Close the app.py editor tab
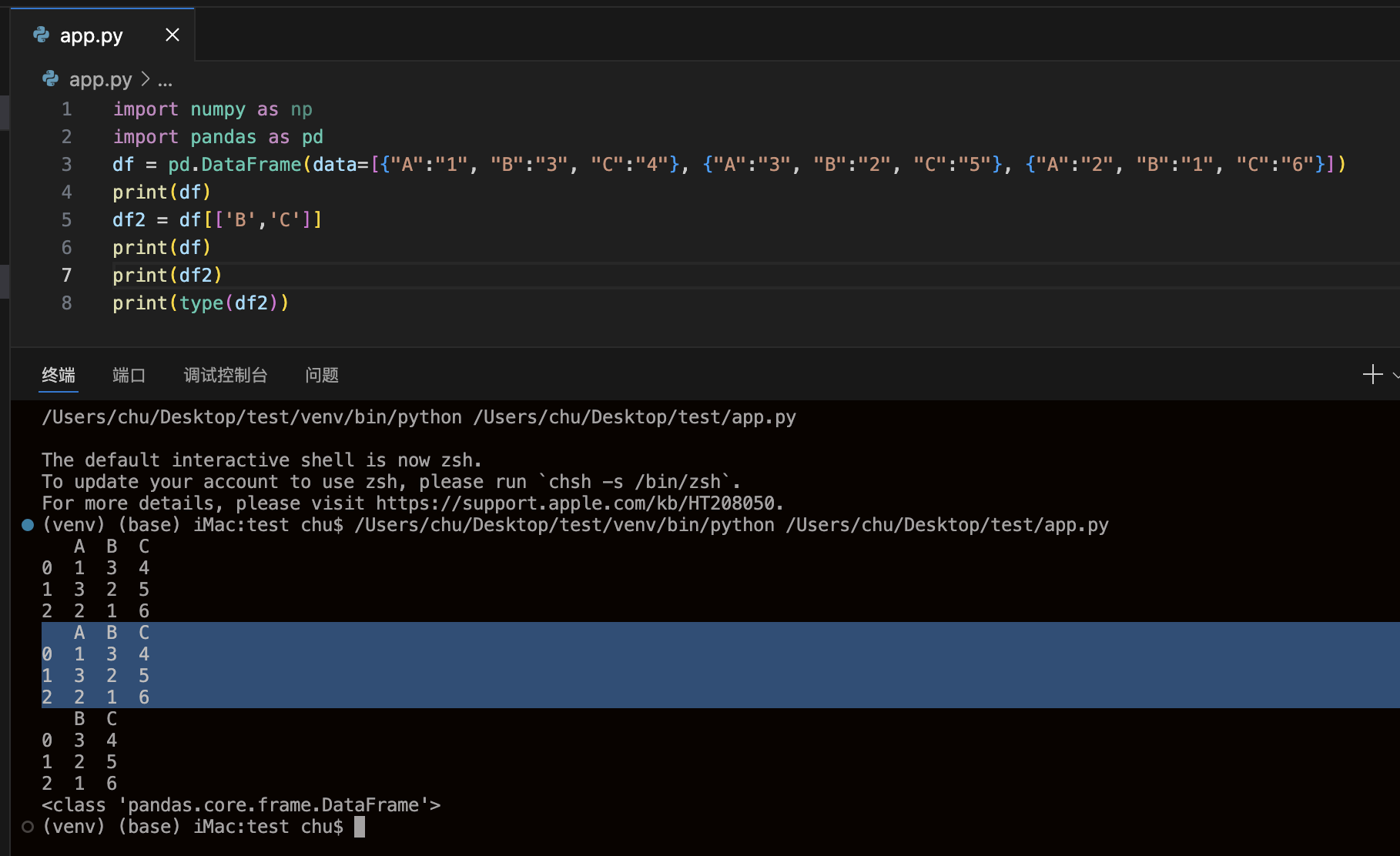 [172, 35]
